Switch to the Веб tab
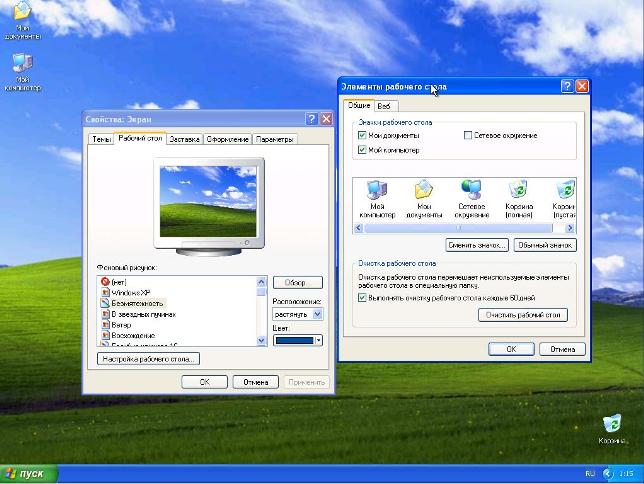Viewport: 644px width, 484px height. pos(384,106)
